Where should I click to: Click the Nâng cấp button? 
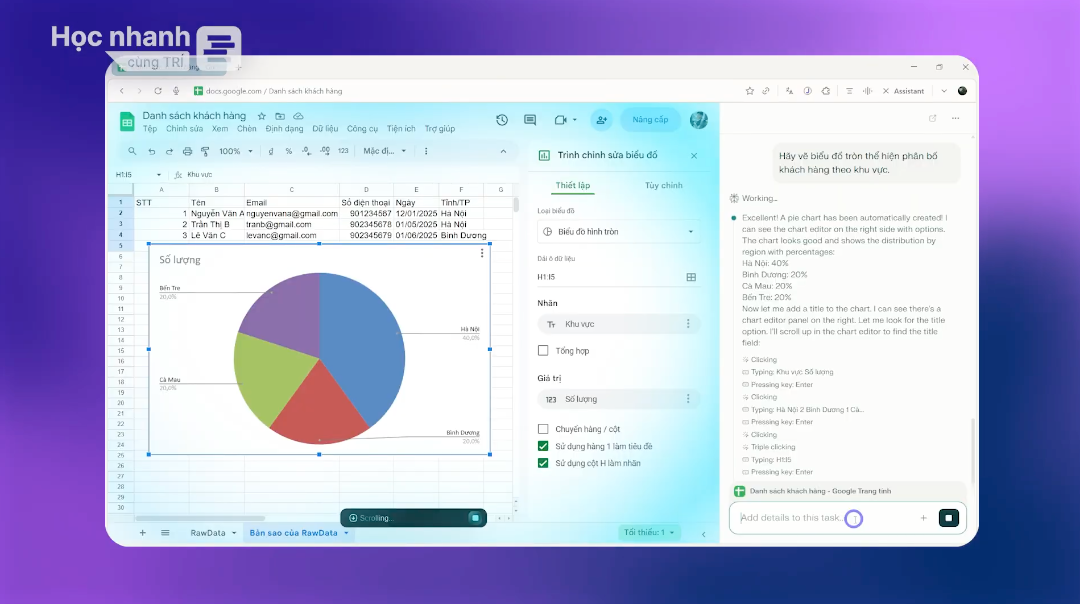click(650, 120)
